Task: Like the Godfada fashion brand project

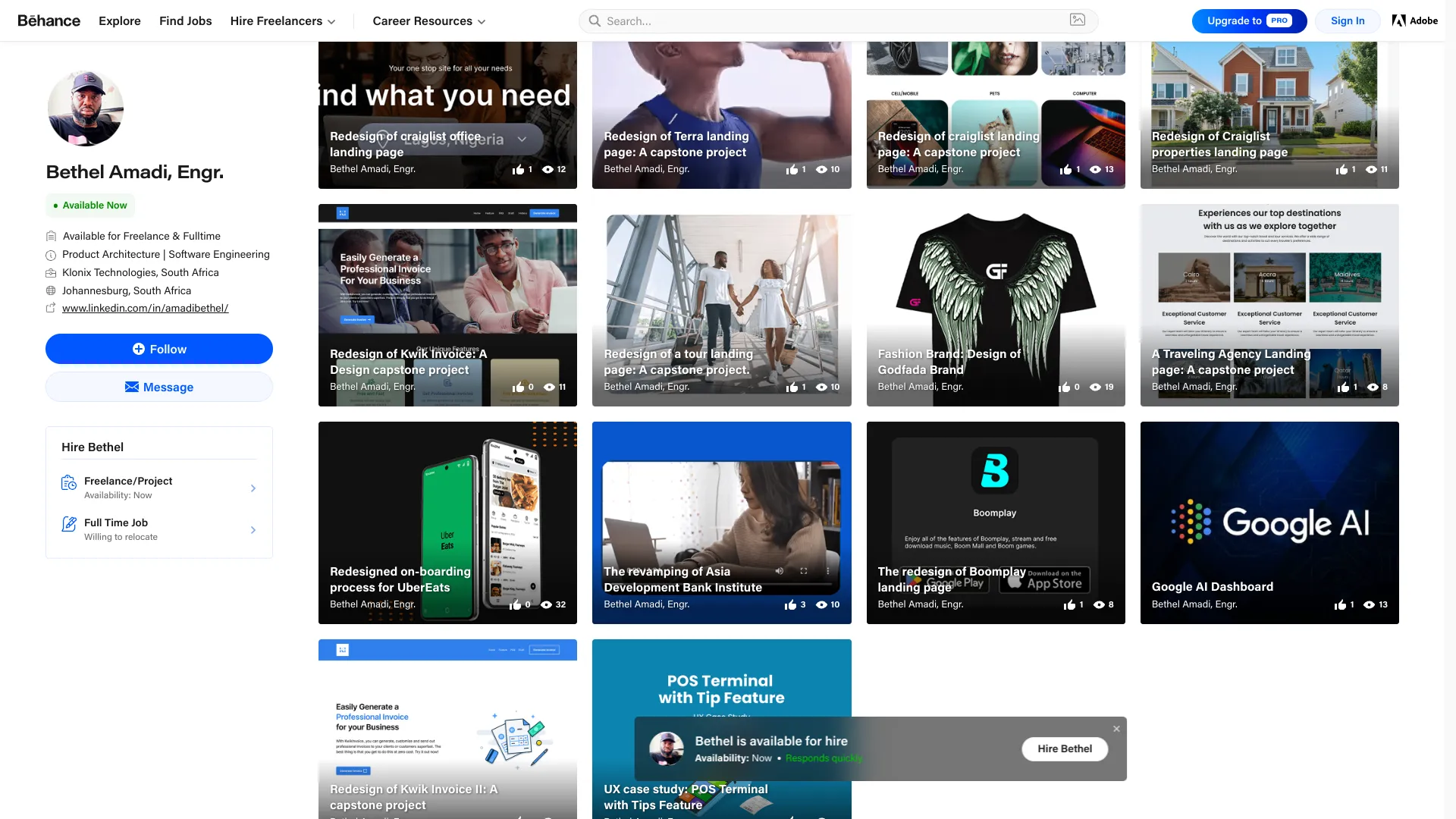Action: (1065, 388)
